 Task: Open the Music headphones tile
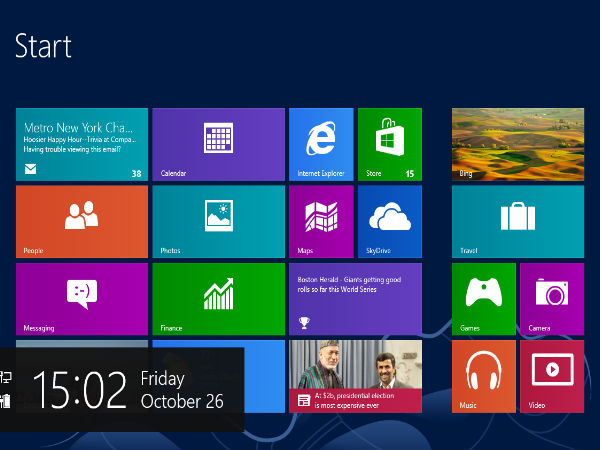tap(484, 377)
